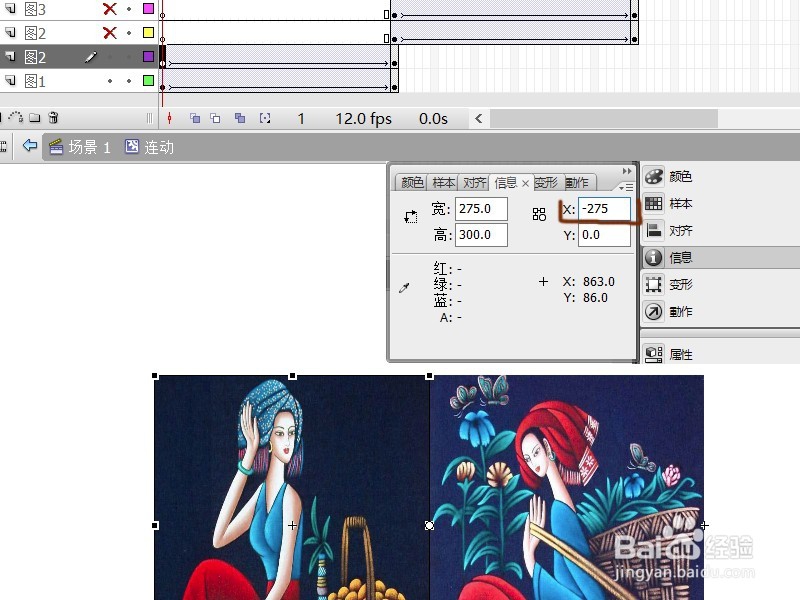Screen dimensions: 800x600
Task: Lock the 图2 layer with yellow swatch
Action: (129, 33)
